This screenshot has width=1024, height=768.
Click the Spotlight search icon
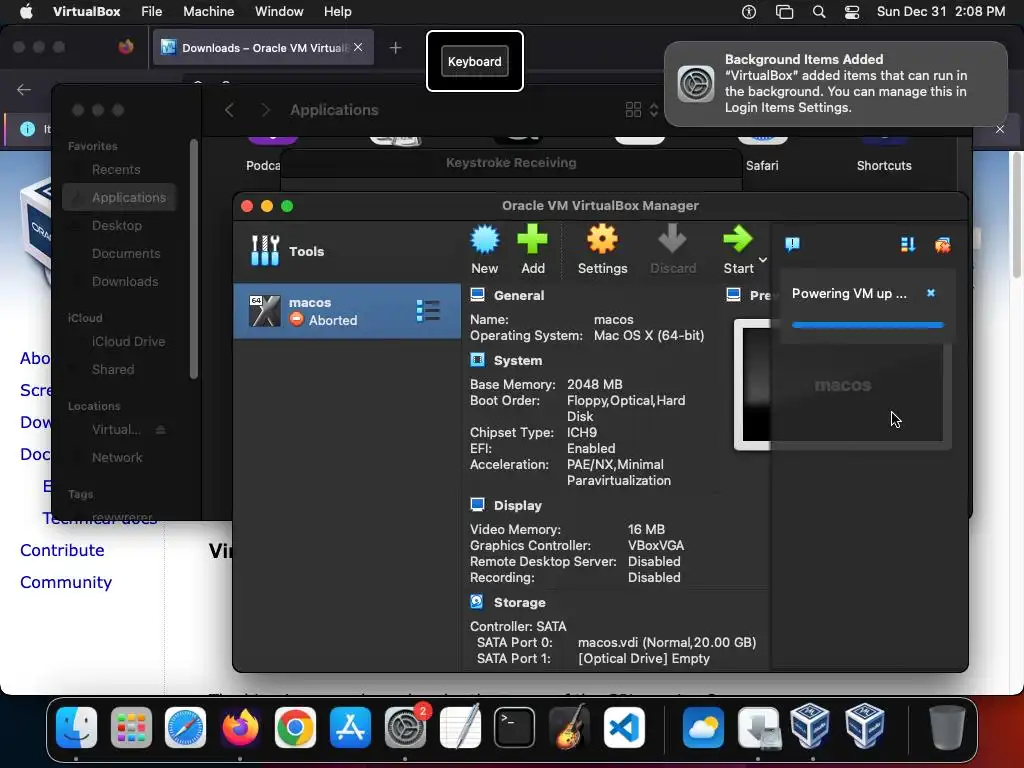click(819, 12)
